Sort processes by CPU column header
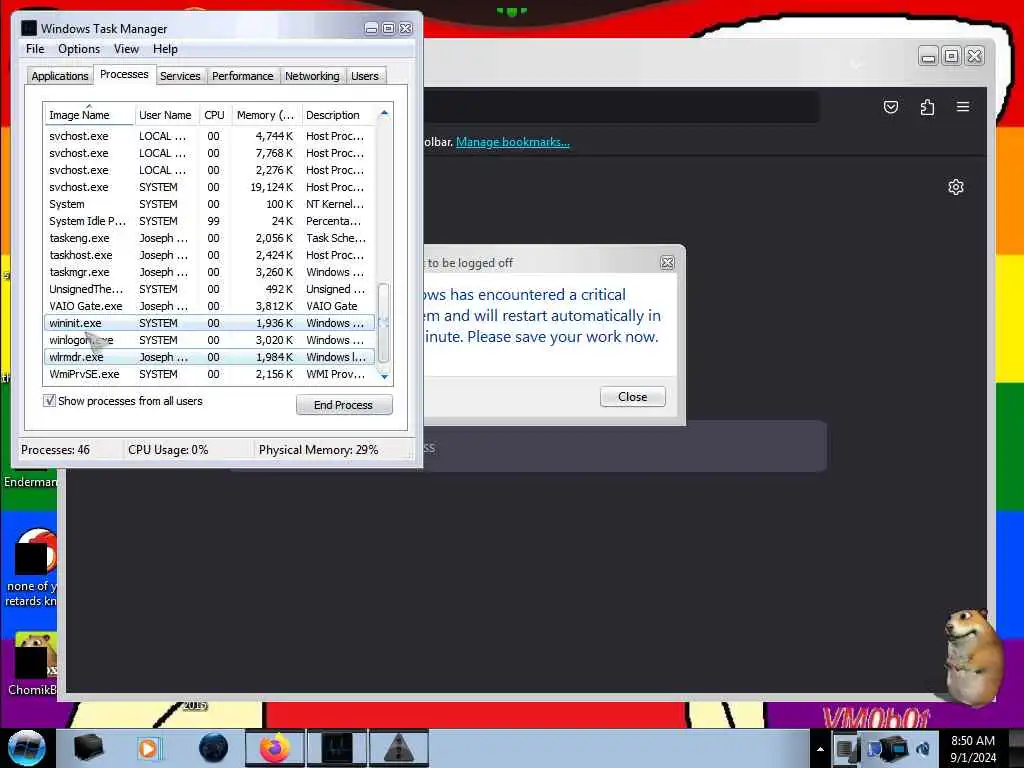Viewport: 1024px width, 768px height. [x=214, y=115]
